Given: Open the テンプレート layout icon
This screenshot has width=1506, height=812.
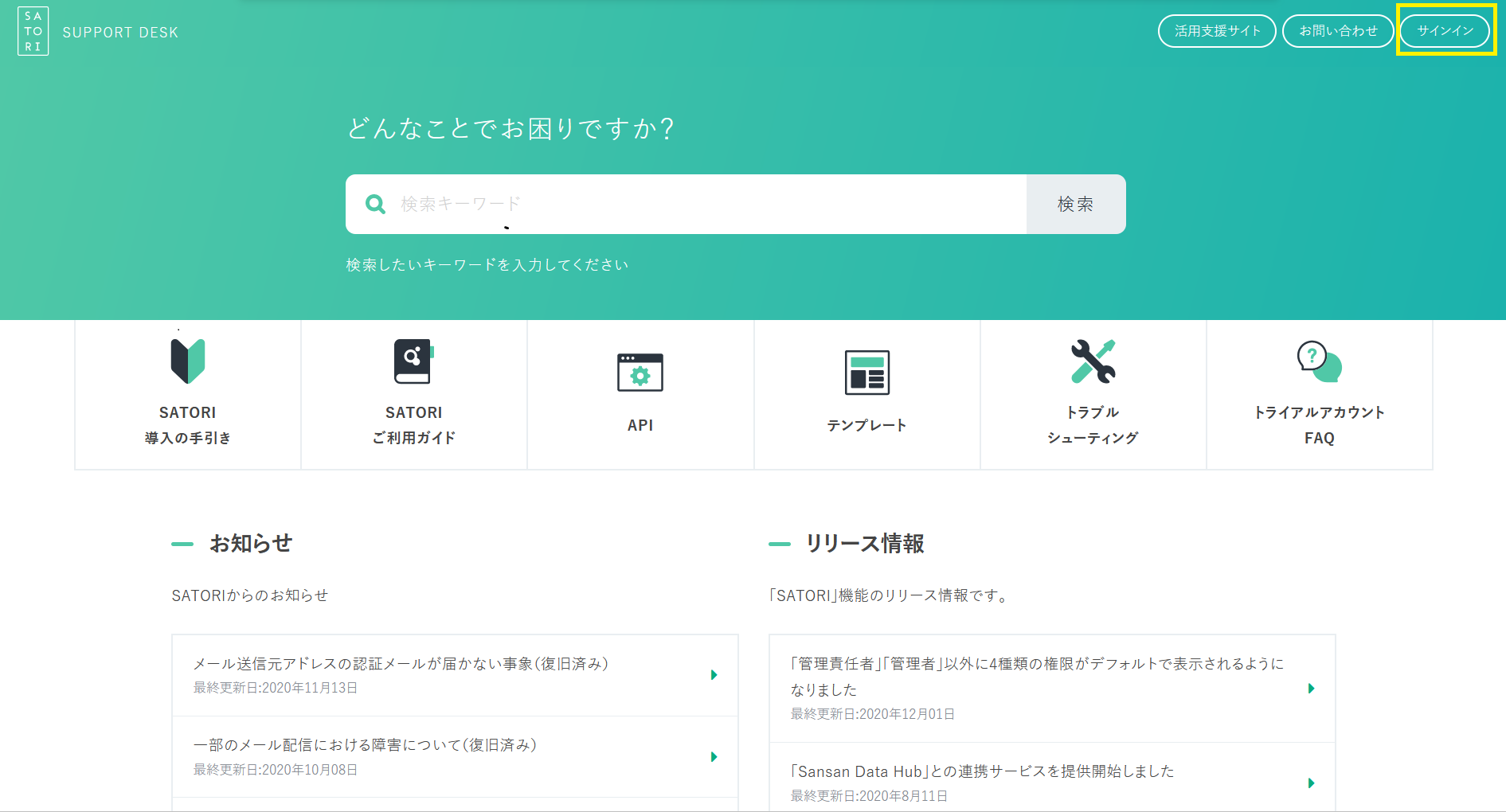Looking at the screenshot, I should click(x=866, y=373).
